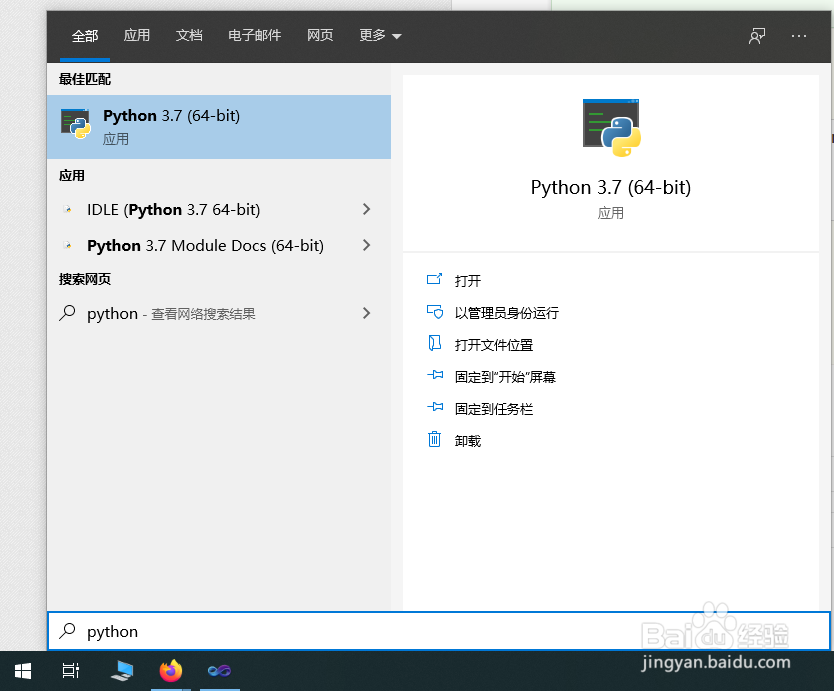Viewport: 836px width, 691px height.
Task: Open the computer icon on taskbar
Action: click(122, 671)
